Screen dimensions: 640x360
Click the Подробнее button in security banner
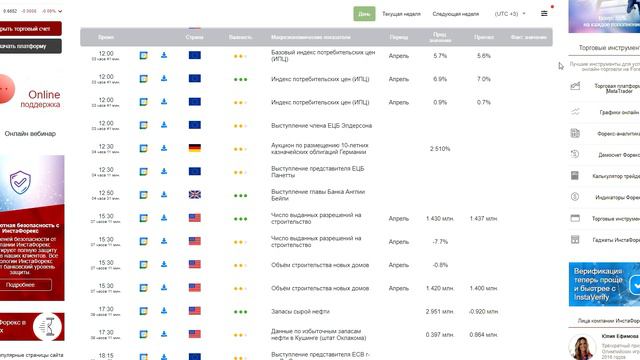point(26,284)
